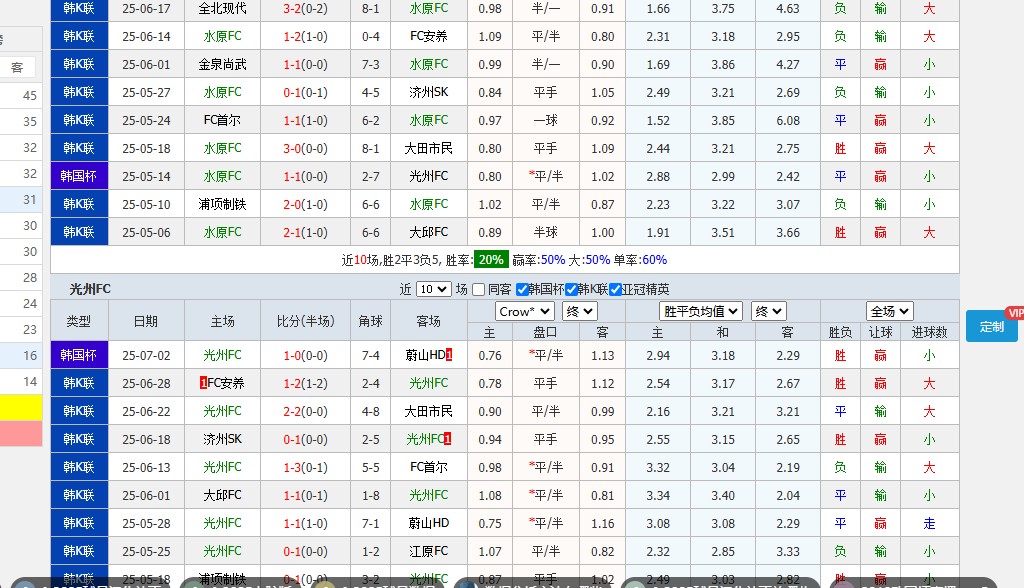Click the 进球数 column header
The image size is (1024, 588).
point(929,333)
